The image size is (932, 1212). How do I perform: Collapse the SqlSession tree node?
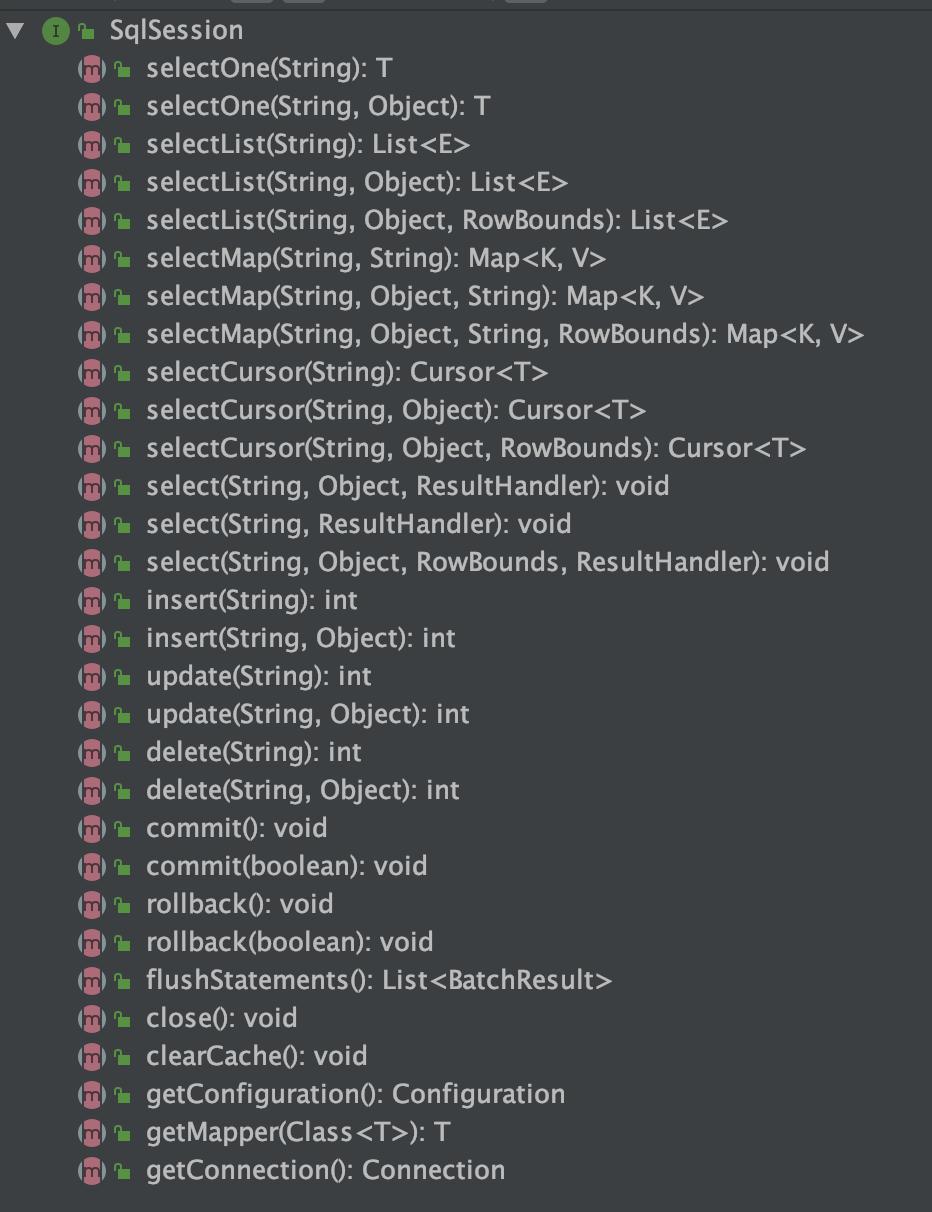[x=15, y=31]
